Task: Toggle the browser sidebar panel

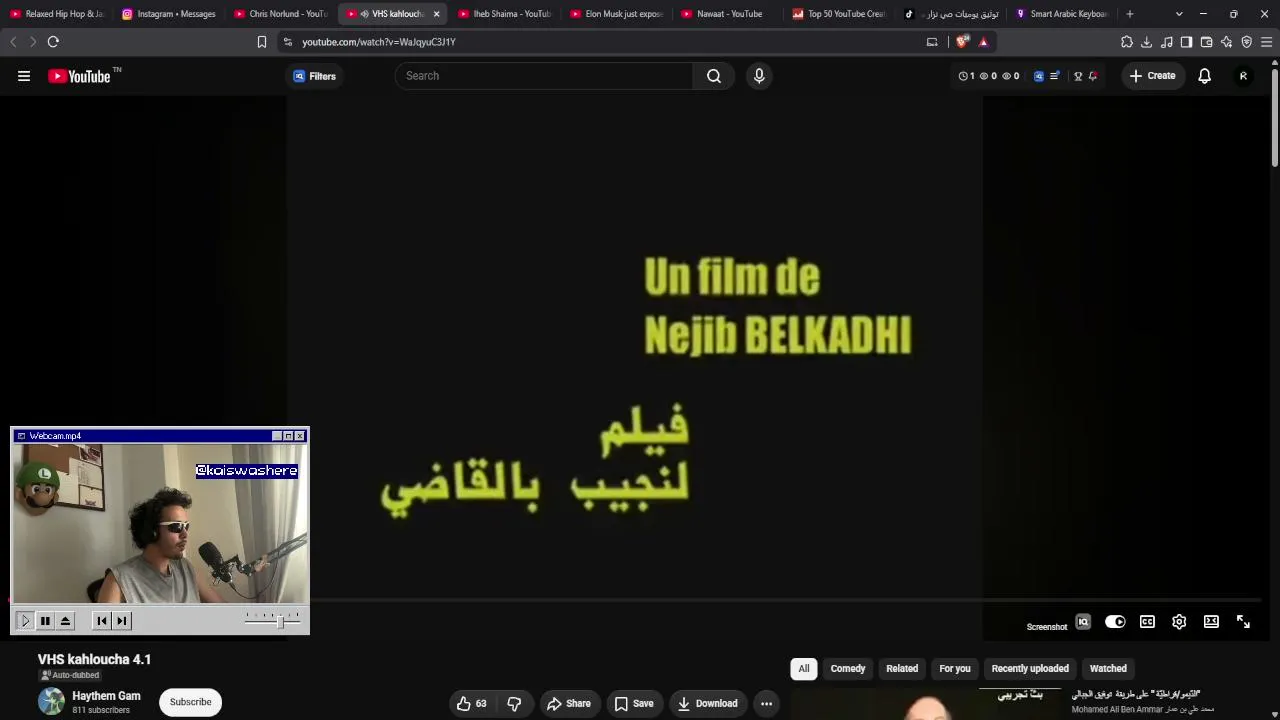Action: click(1186, 42)
